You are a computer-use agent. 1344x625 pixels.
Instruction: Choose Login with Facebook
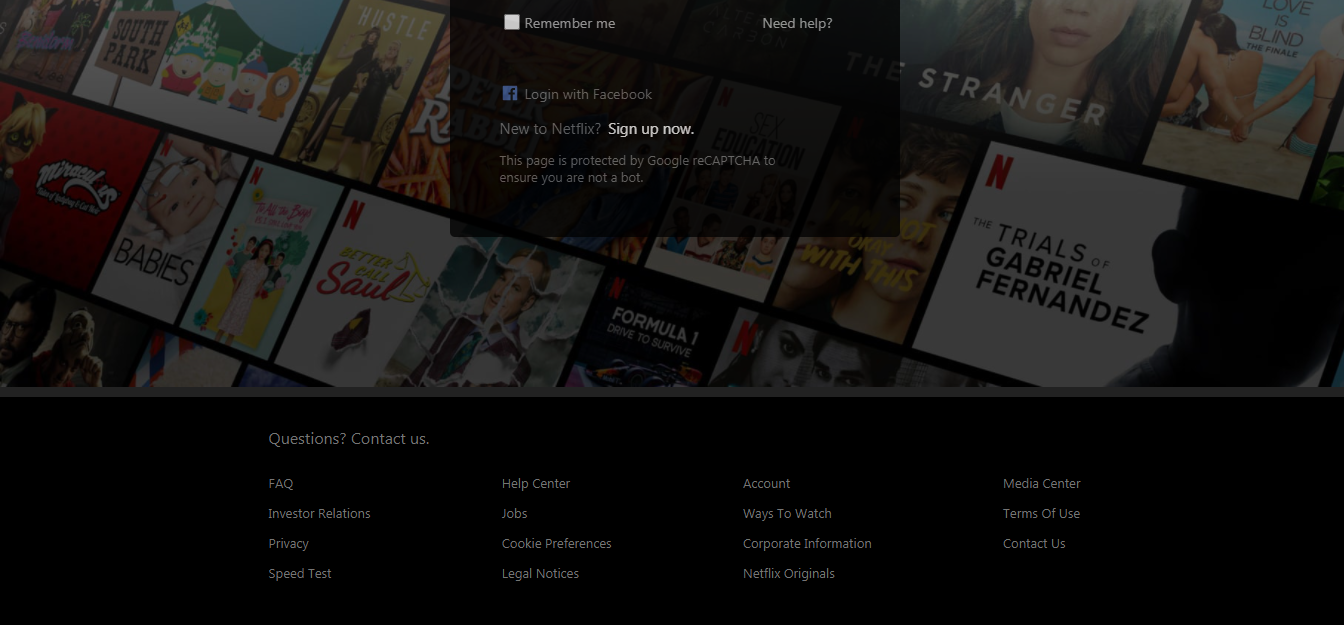(588, 94)
